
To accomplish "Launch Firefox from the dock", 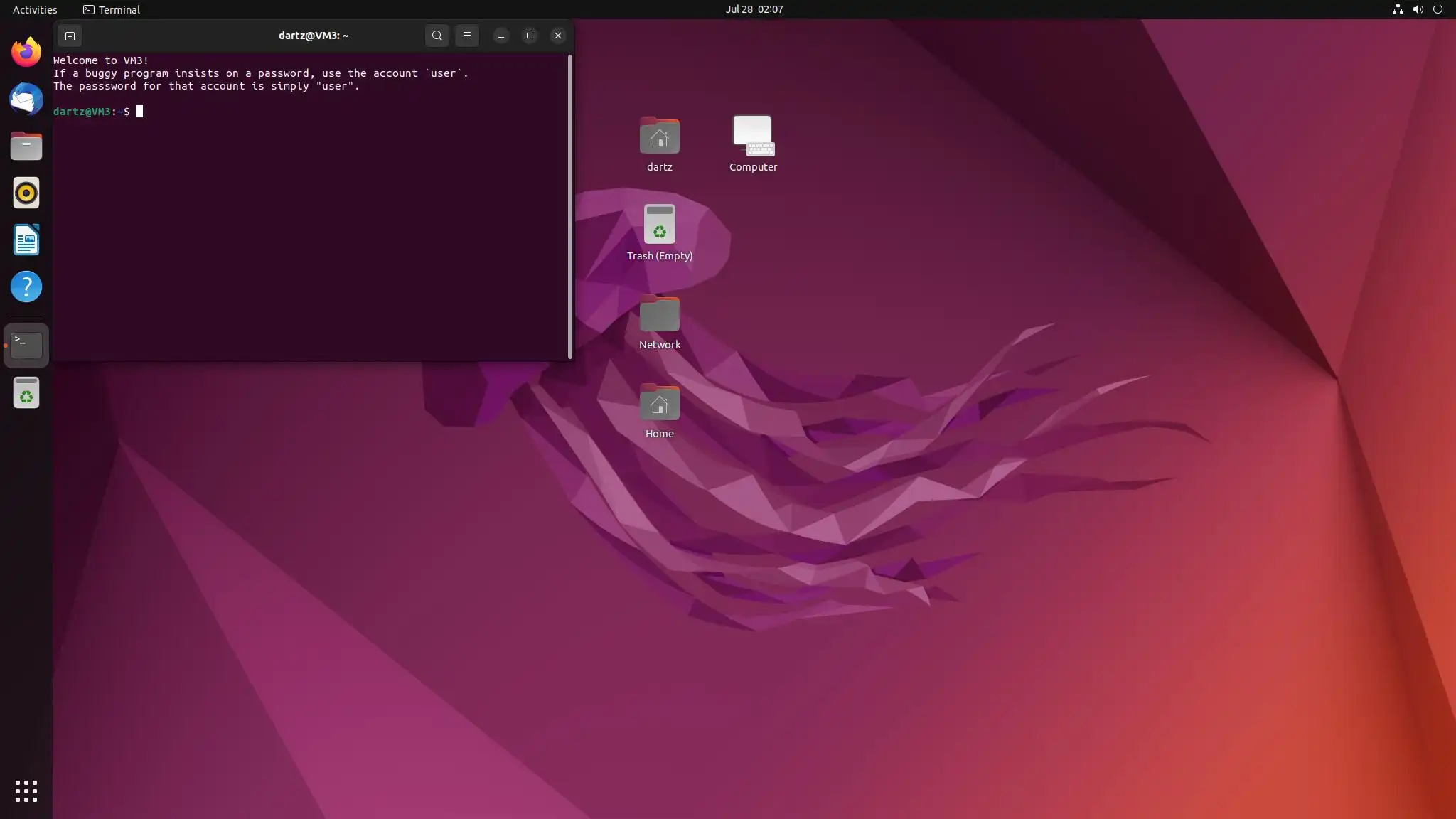I will (x=26, y=52).
